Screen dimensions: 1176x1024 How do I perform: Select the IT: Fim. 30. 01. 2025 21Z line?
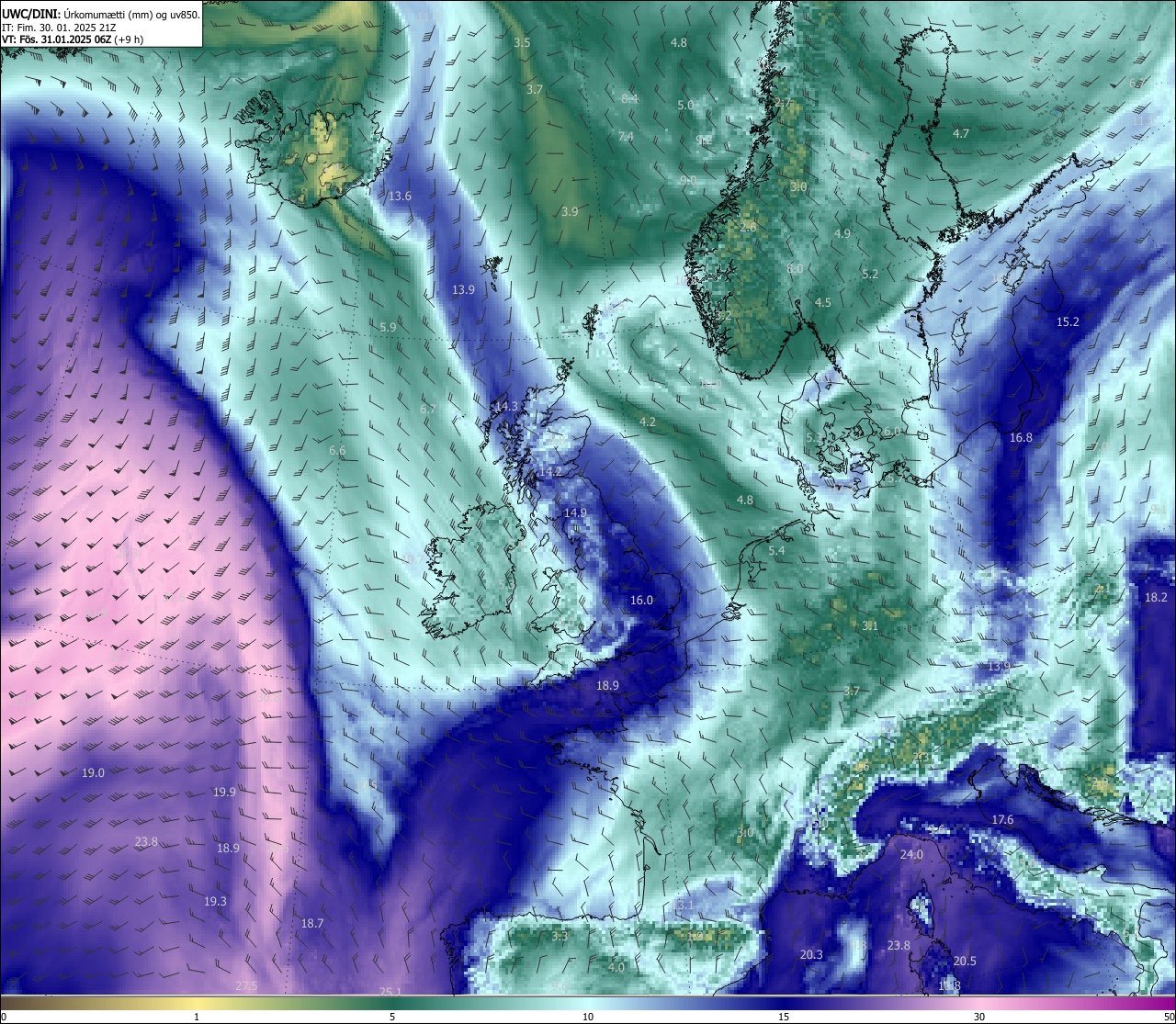click(x=59, y=28)
